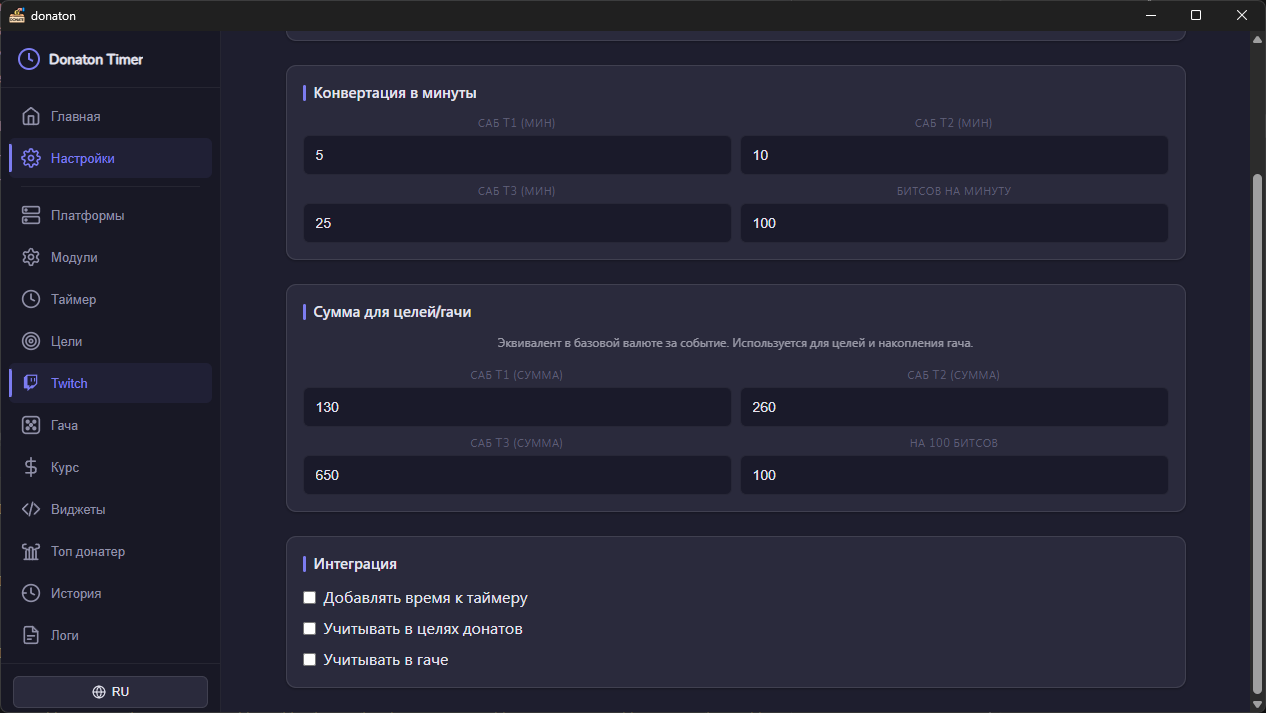1266x713 pixels.
Task: Click the НА 100 БИТСОВ input field
Action: point(954,475)
